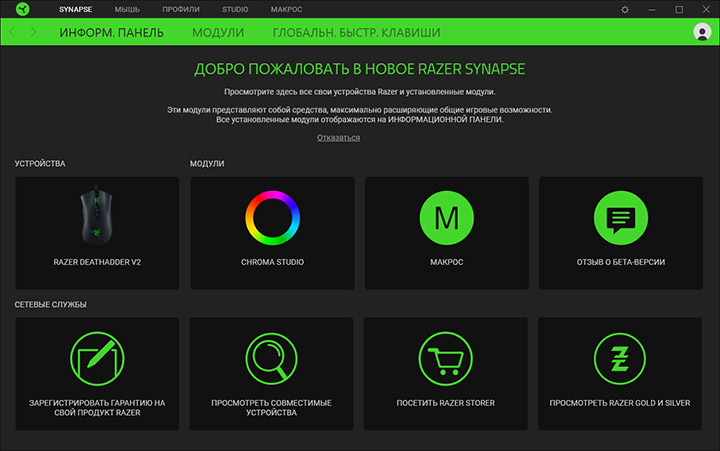Open ГЛОБАЛЬН. БЫСТР. КЛАВИШИ tab

pos(356,33)
